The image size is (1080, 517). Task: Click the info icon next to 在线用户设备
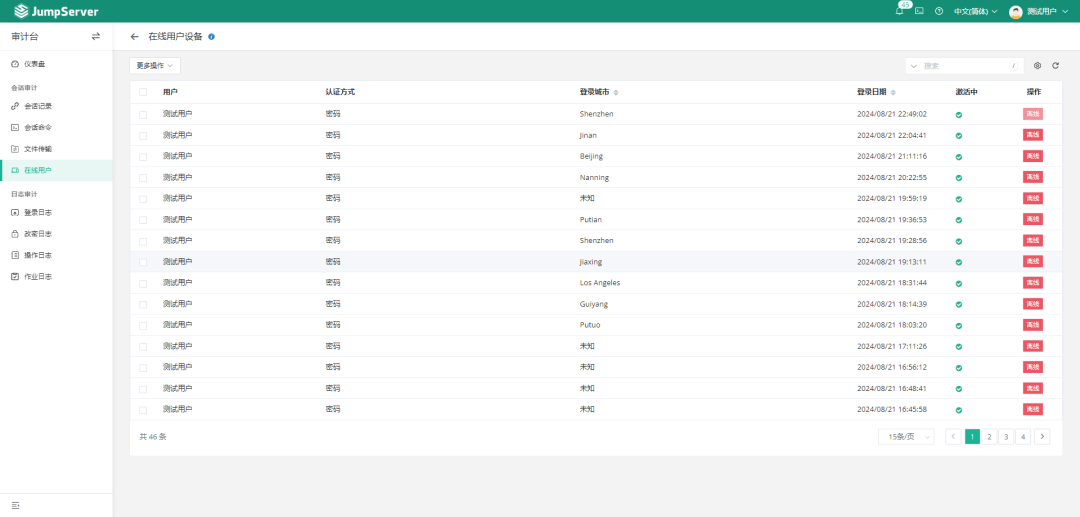click(x=211, y=36)
